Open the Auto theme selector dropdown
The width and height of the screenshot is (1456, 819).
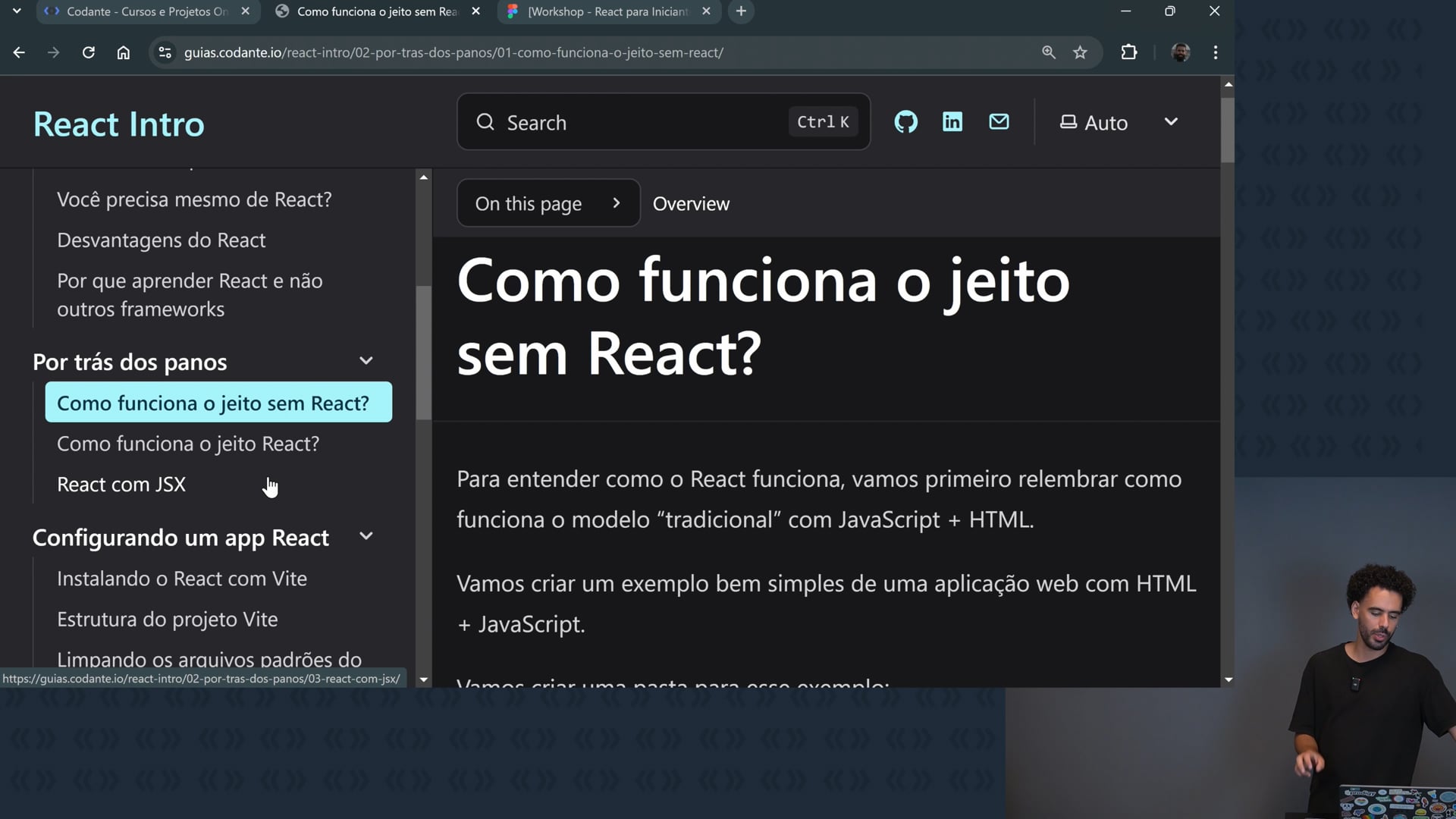click(x=1119, y=122)
